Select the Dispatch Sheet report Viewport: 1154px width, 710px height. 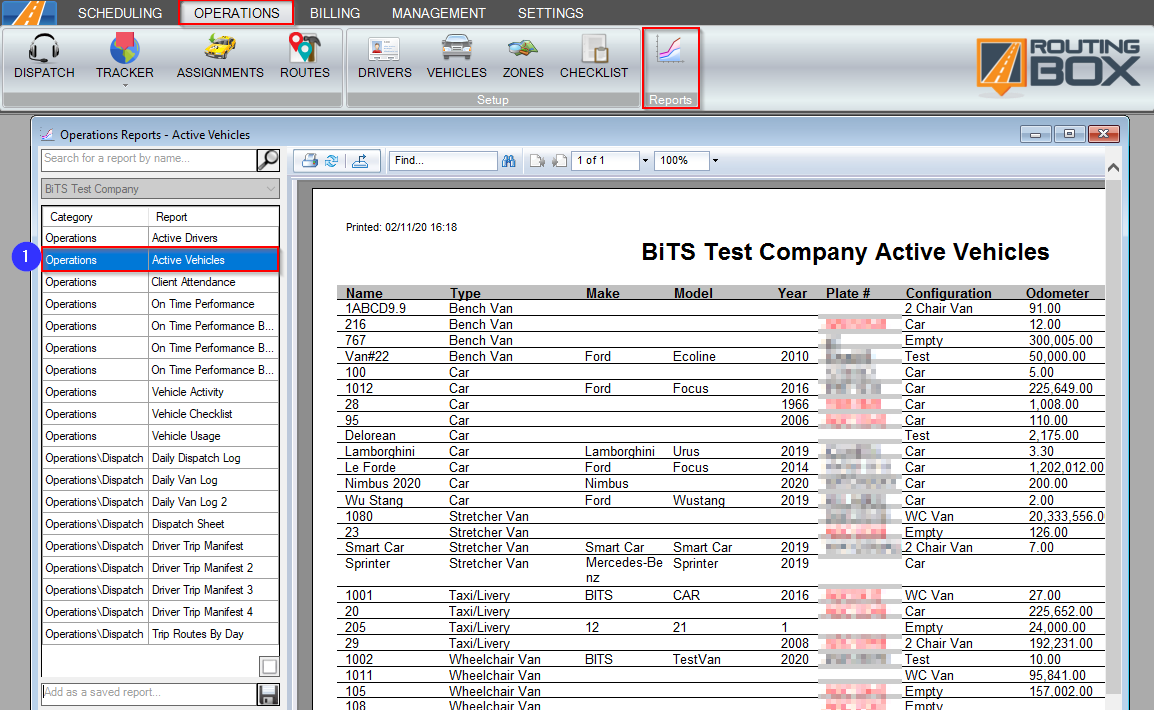pyautogui.click(x=160, y=524)
